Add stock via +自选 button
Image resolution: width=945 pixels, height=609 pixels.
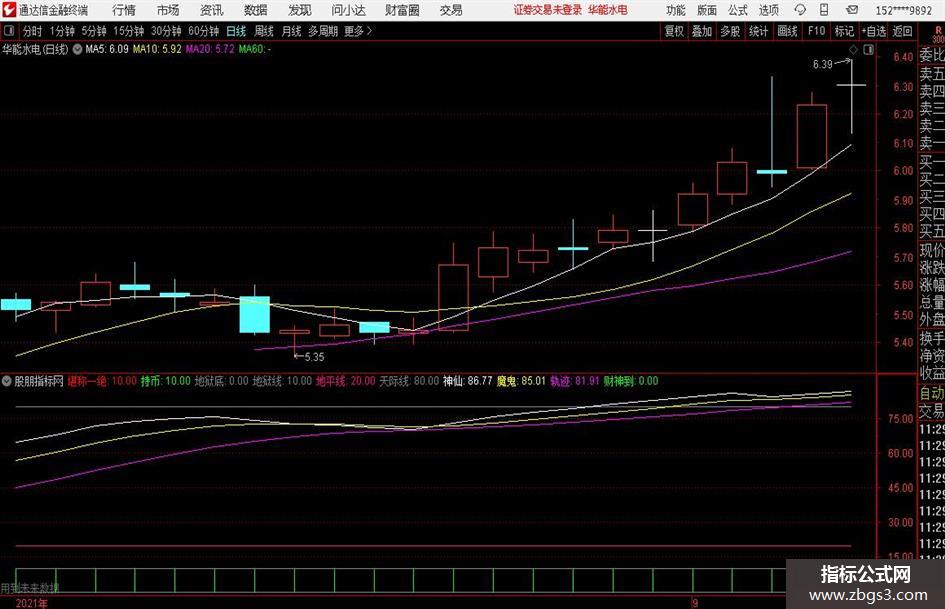pos(873,31)
